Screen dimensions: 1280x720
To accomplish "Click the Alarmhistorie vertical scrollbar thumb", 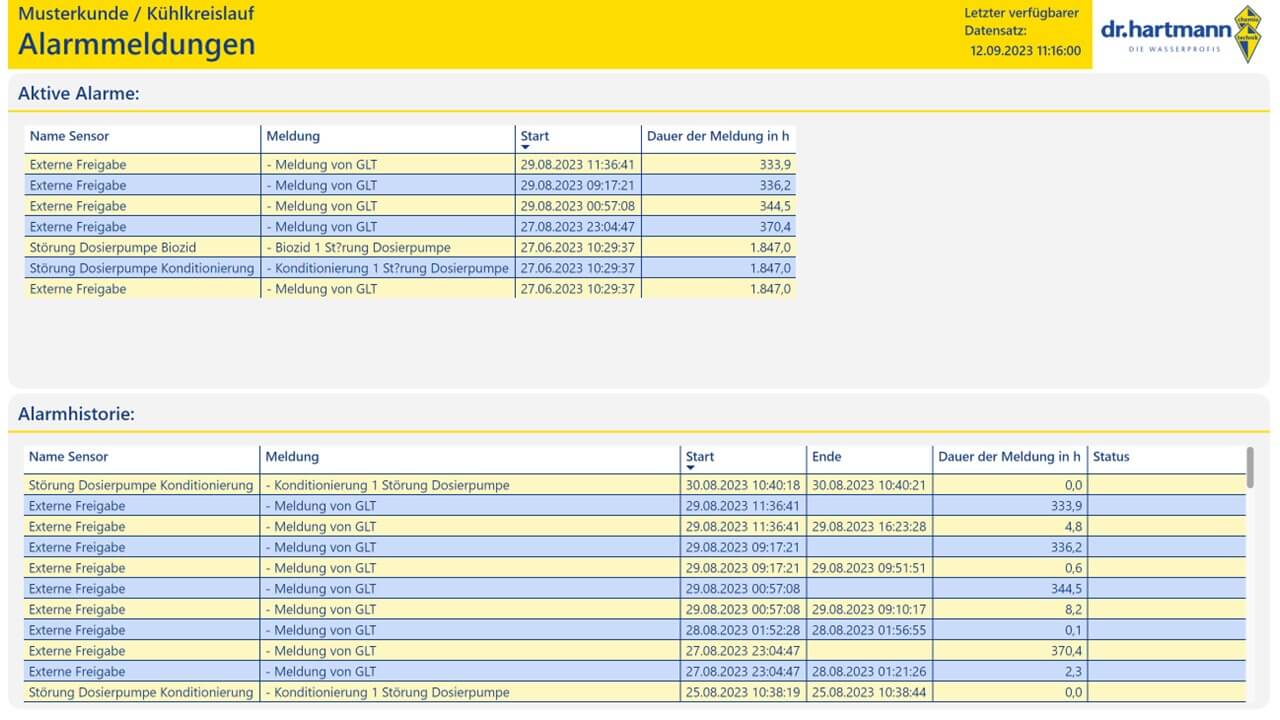I will tap(1250, 467).
